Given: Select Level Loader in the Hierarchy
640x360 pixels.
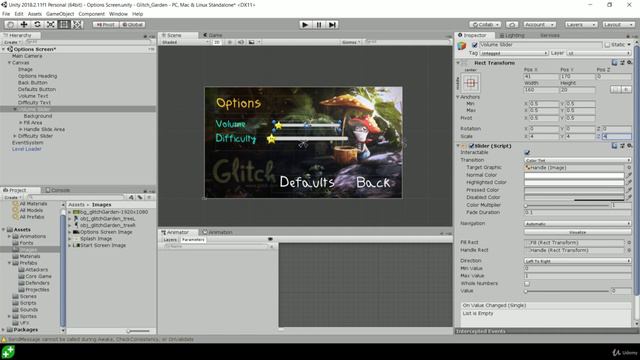Looking at the screenshot, I should pos(27,149).
